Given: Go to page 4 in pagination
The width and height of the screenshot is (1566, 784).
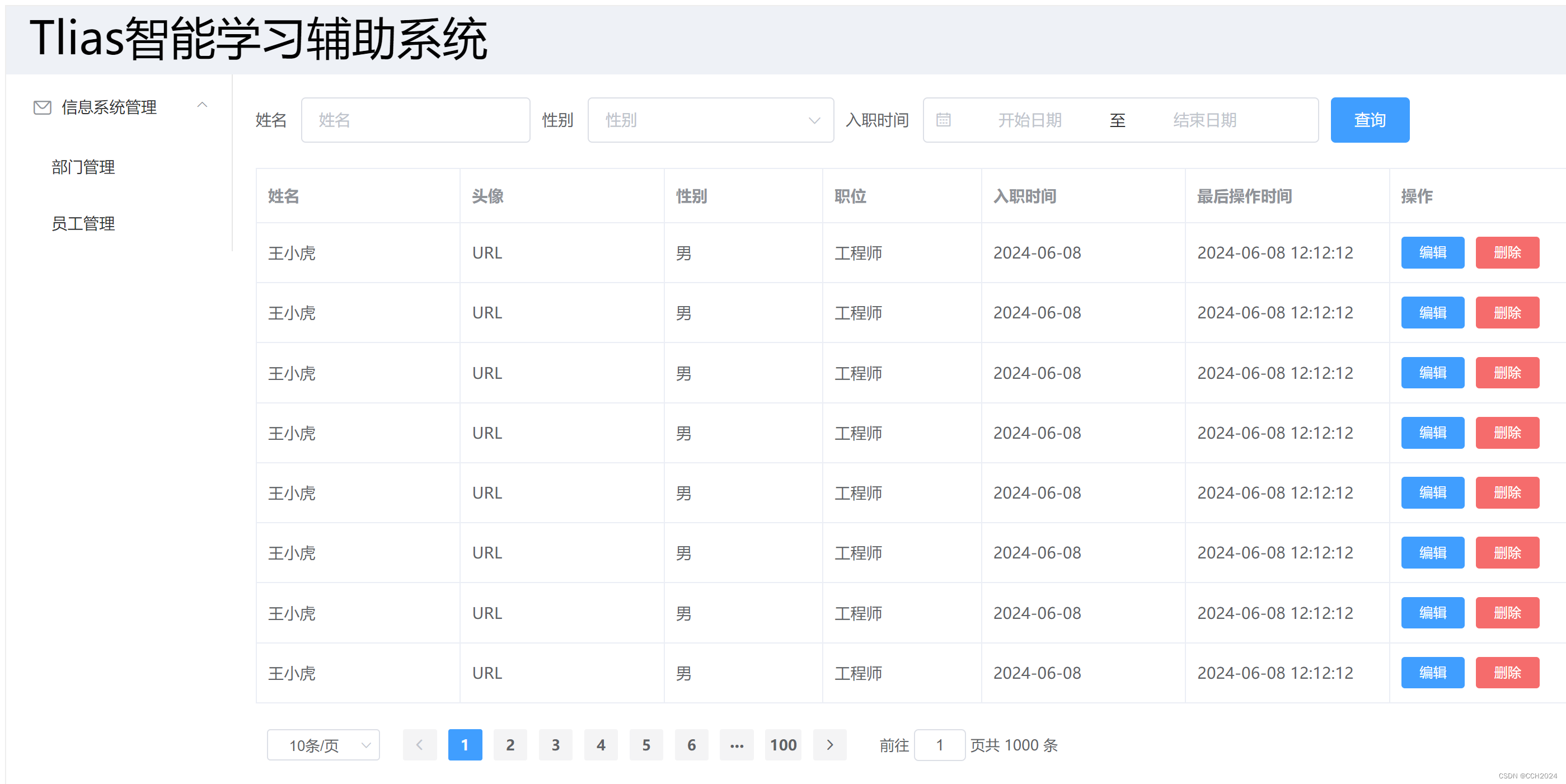Looking at the screenshot, I should (601, 744).
